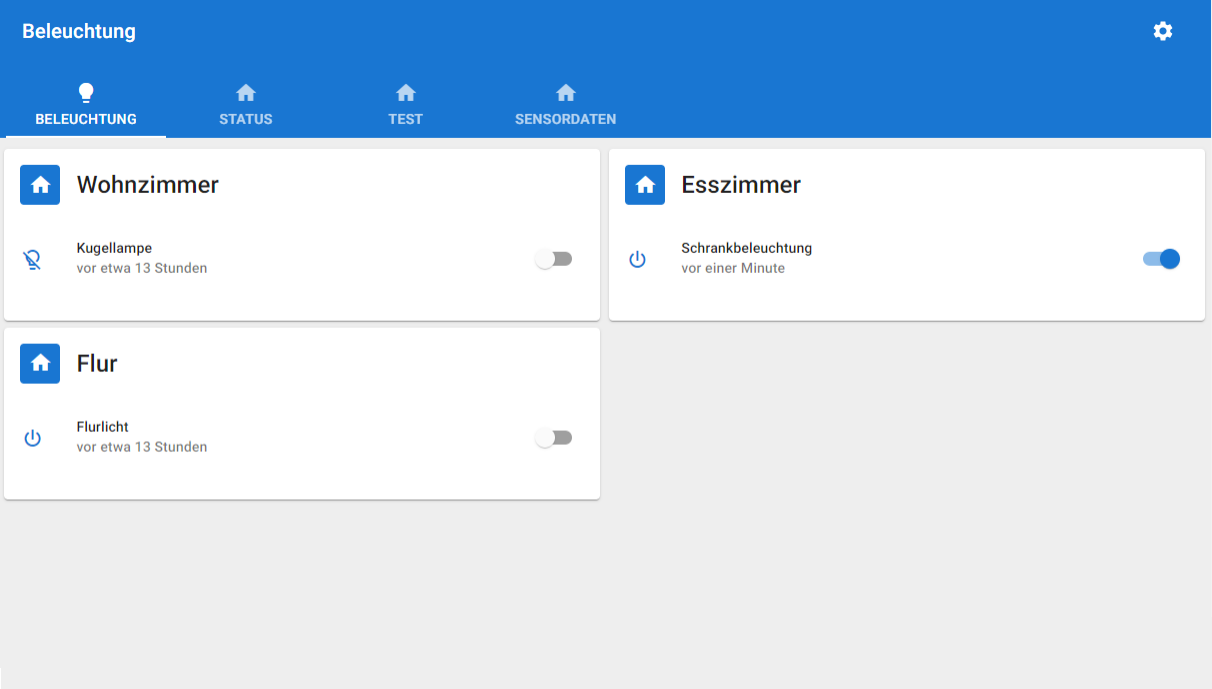Click the Flur card title
Image resolution: width=1212 pixels, height=689 pixels.
[x=97, y=364]
